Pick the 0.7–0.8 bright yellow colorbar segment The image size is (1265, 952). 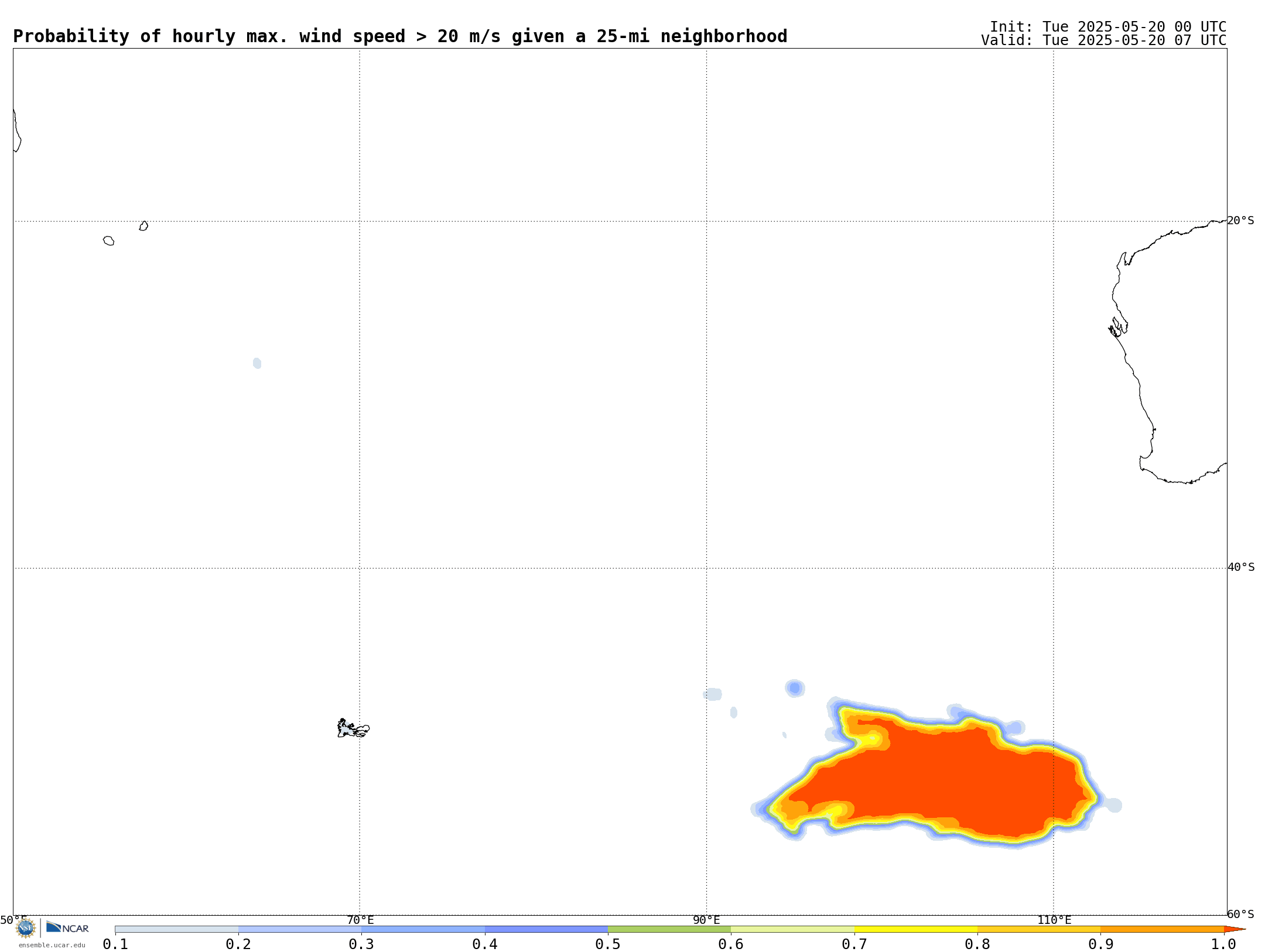(x=916, y=929)
